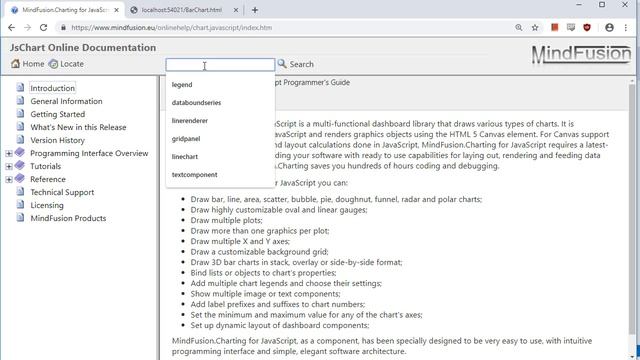The width and height of the screenshot is (640, 360).
Task: Select the Reference tree label
Action: pos(48,179)
